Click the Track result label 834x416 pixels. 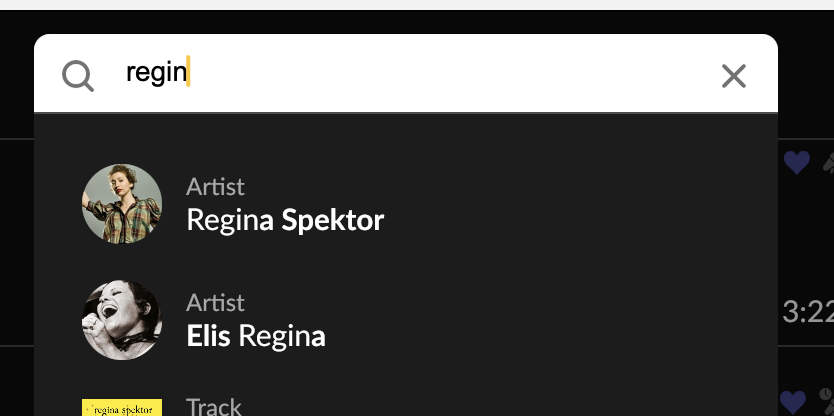(x=214, y=407)
